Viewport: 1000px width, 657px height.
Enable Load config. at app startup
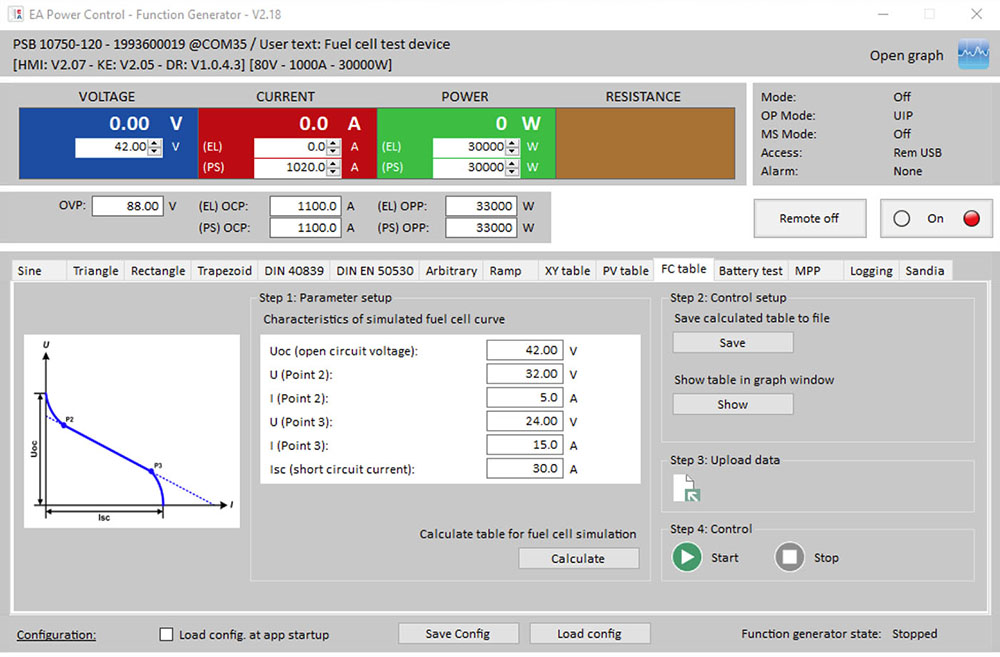point(166,633)
